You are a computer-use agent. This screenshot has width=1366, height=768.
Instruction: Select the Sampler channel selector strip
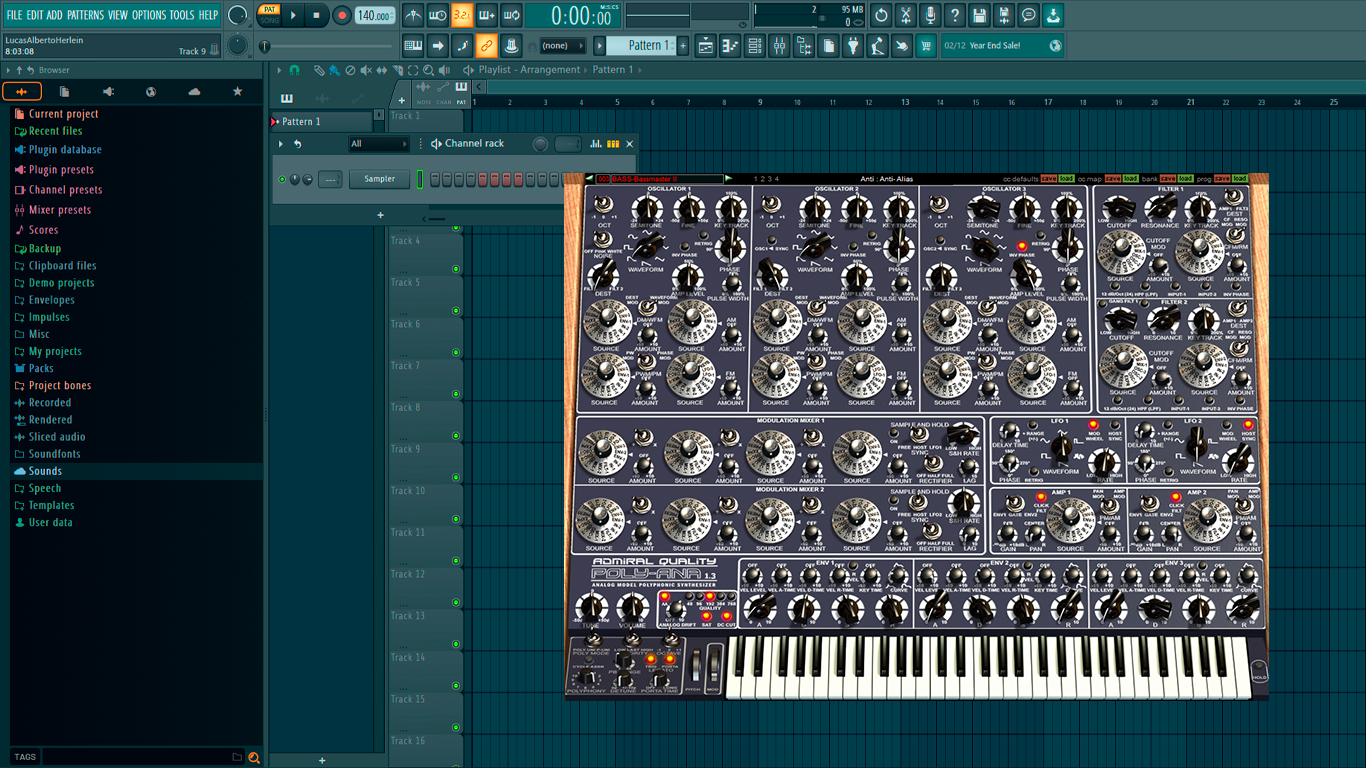pyautogui.click(x=420, y=179)
